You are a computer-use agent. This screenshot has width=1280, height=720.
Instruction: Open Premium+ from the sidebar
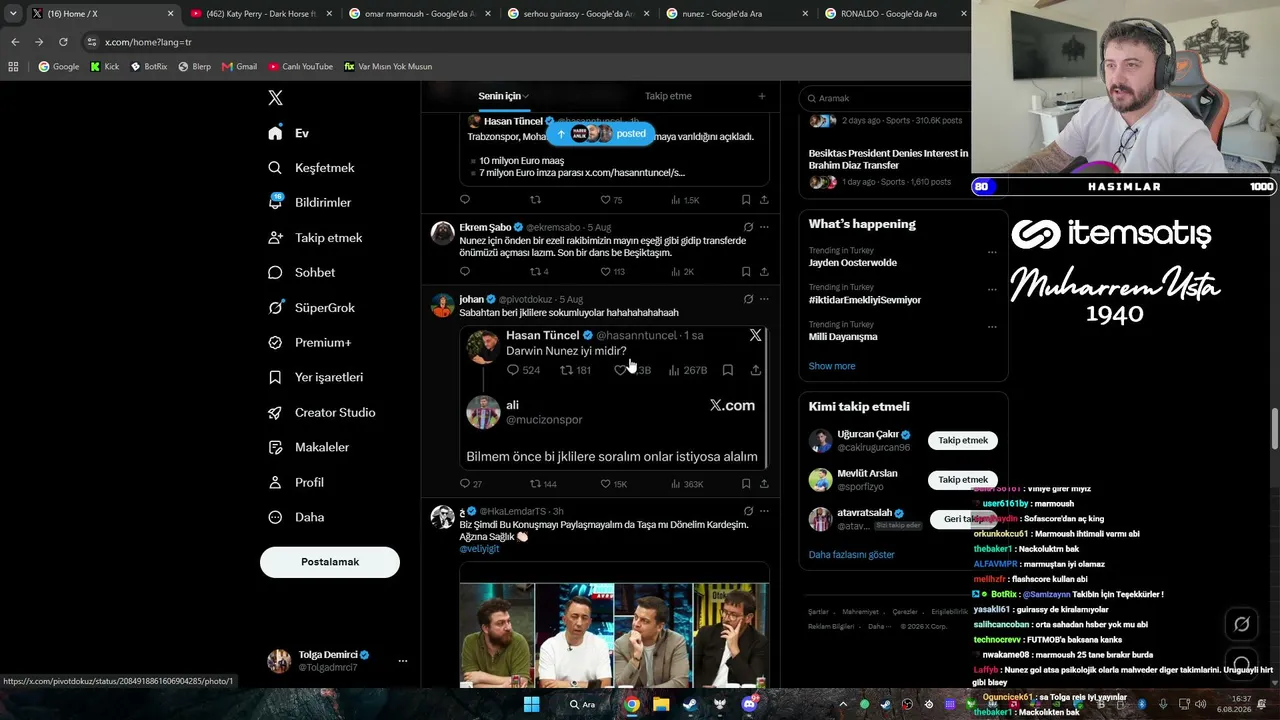[309, 342]
